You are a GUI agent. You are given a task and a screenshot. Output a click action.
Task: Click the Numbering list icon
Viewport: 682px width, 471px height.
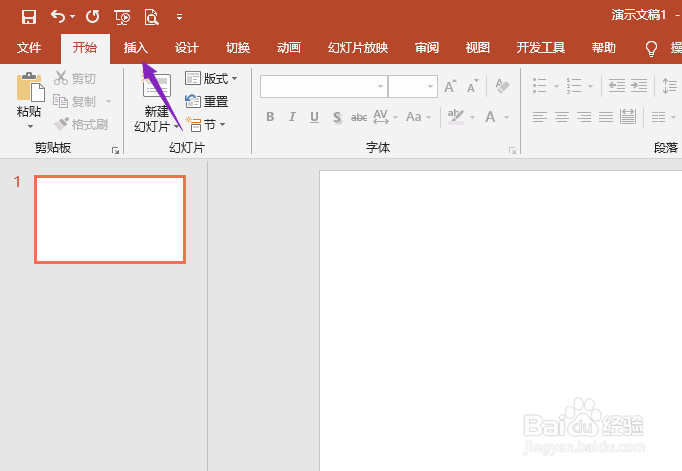tap(574, 86)
